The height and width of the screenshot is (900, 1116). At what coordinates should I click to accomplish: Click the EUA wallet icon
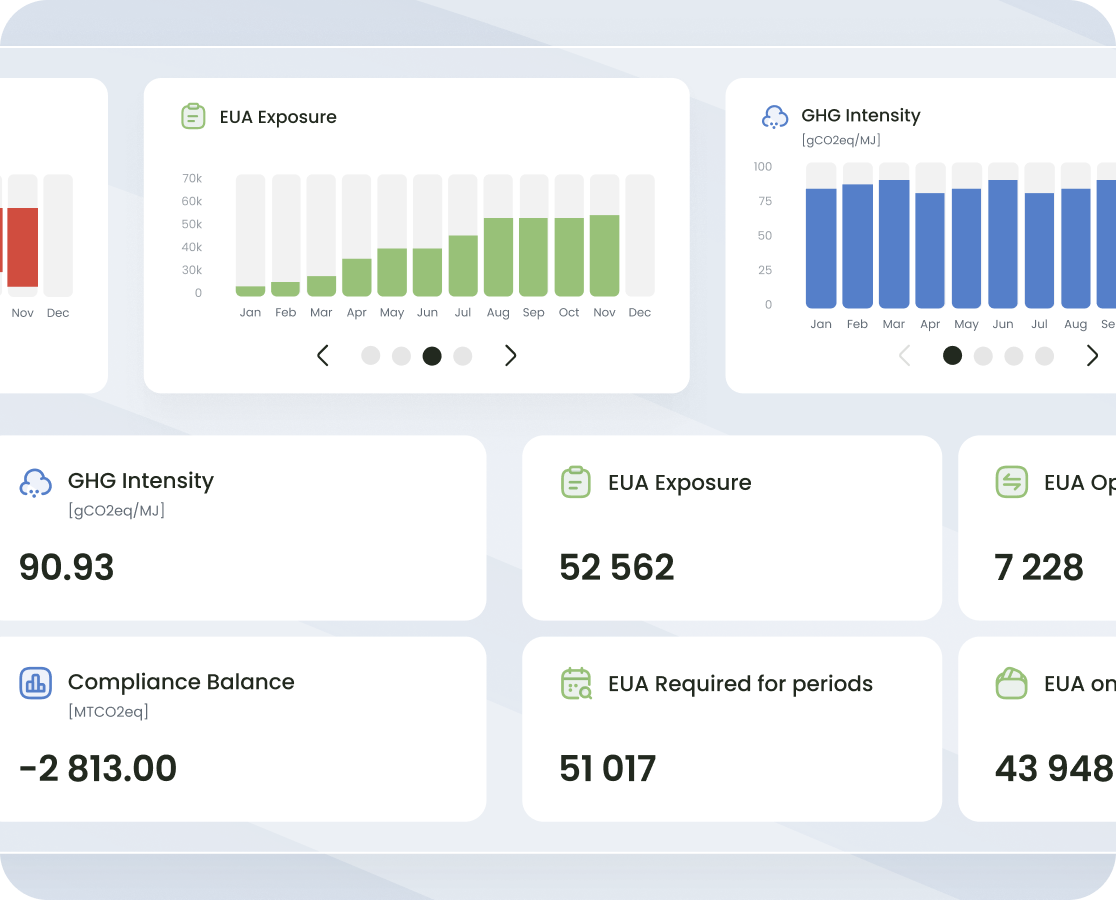[x=1011, y=684]
